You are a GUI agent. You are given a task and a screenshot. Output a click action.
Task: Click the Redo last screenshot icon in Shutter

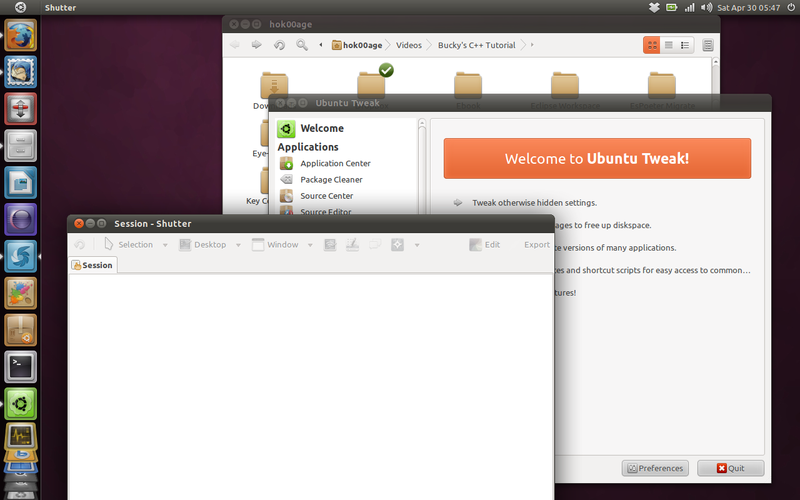click(79, 245)
